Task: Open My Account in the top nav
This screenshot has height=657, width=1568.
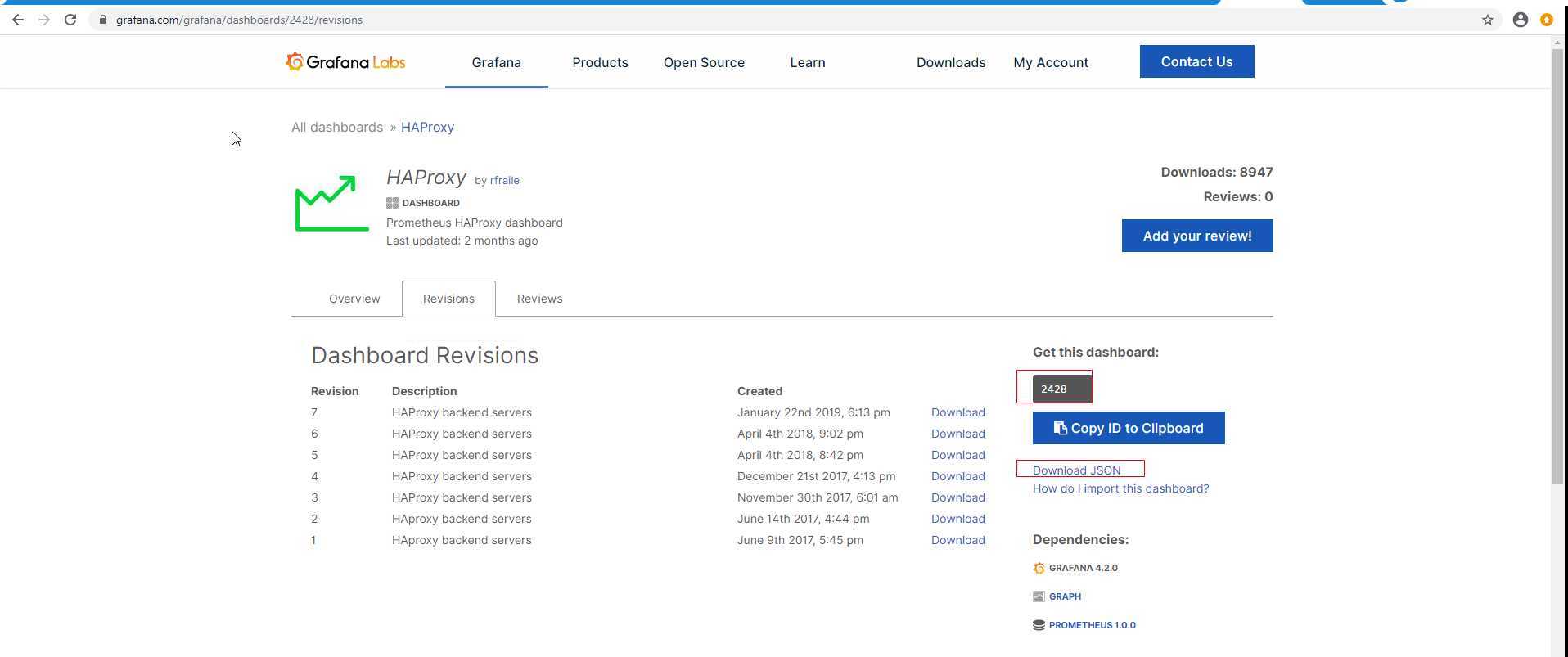Action: tap(1051, 62)
